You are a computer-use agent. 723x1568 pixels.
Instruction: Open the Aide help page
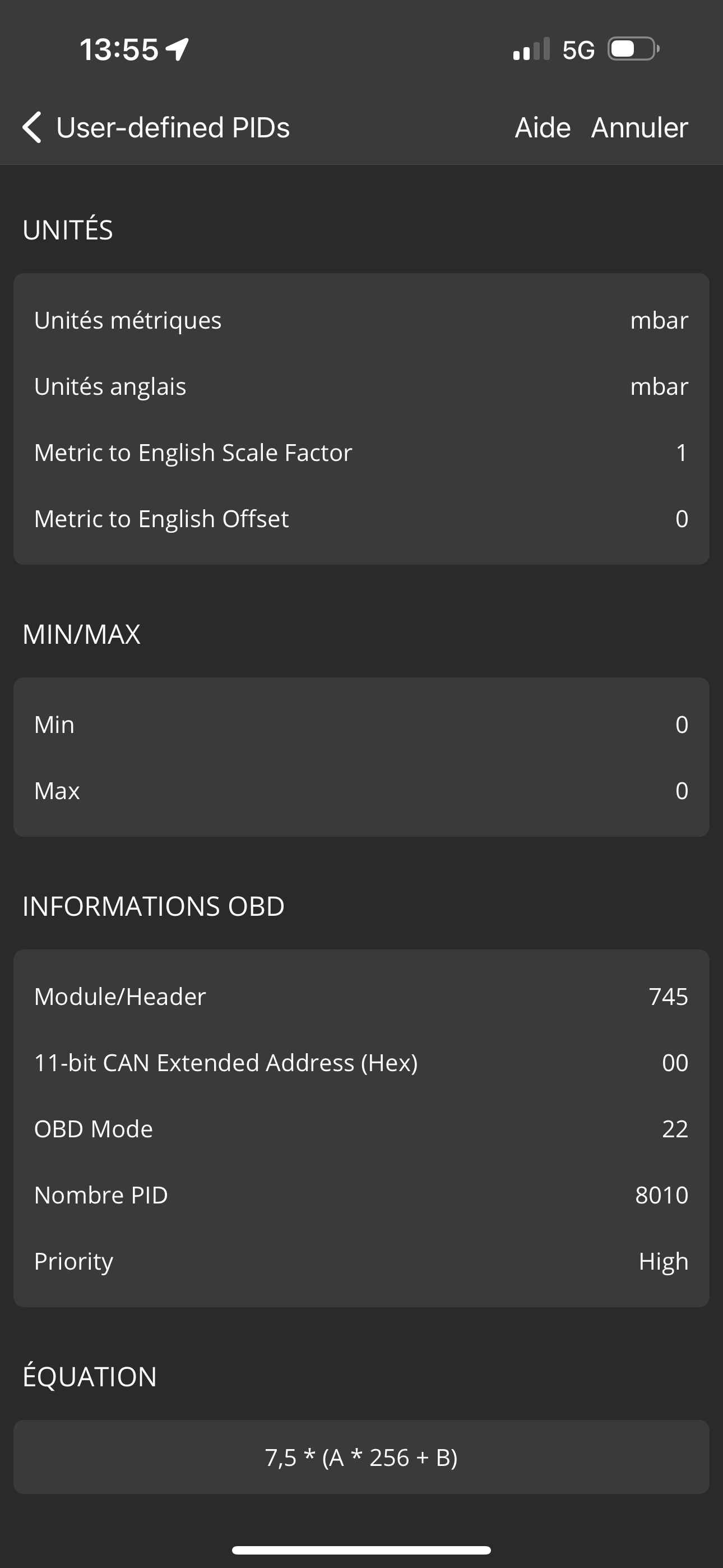(543, 128)
